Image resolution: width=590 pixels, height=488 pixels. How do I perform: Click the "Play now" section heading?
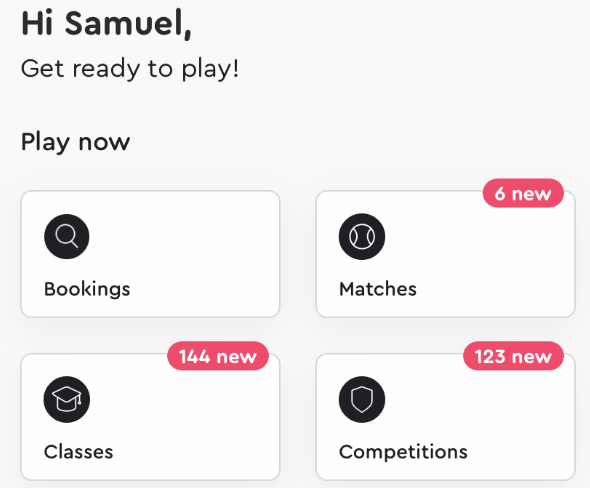[x=76, y=142]
